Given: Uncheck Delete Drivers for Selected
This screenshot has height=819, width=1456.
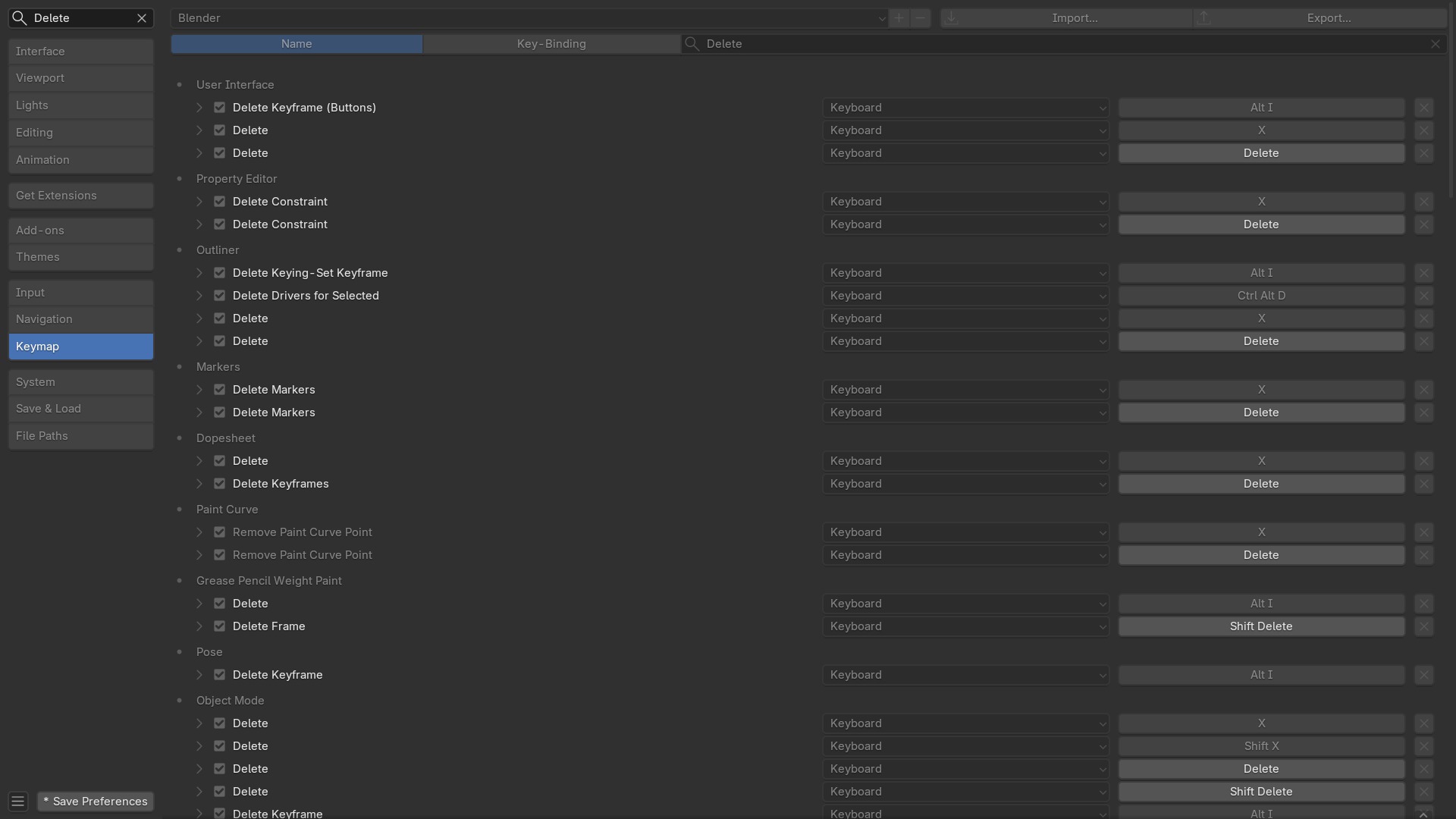Looking at the screenshot, I should (x=219, y=296).
